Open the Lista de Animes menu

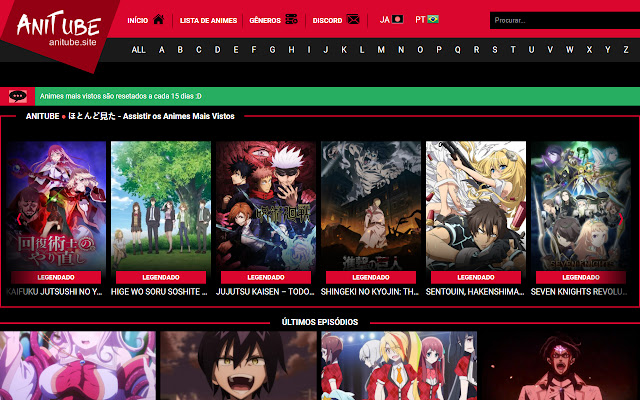point(208,20)
